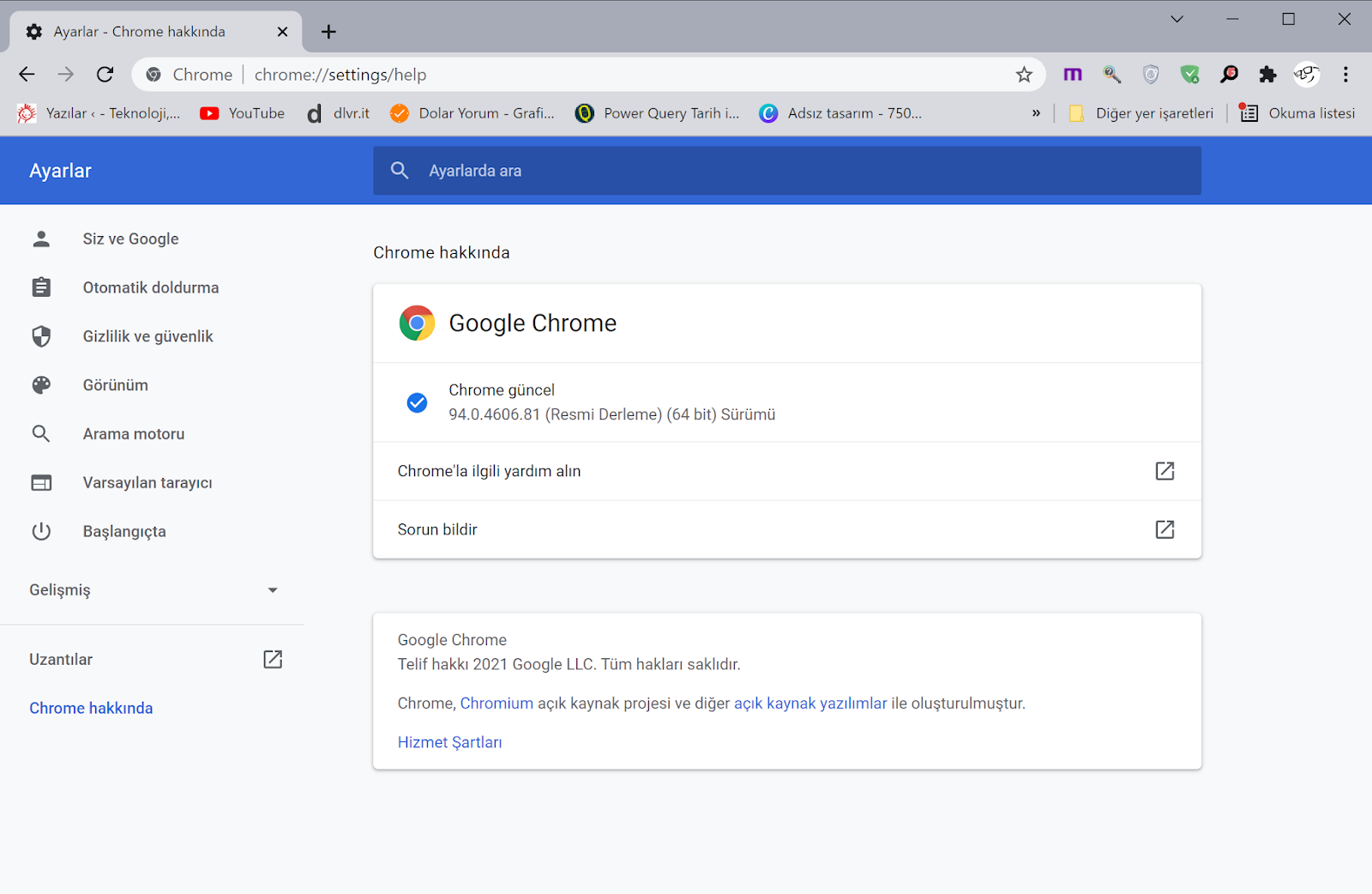This screenshot has height=894, width=1372.
Task: Select Otomatik doldurma in sidebar
Action: [x=150, y=288]
